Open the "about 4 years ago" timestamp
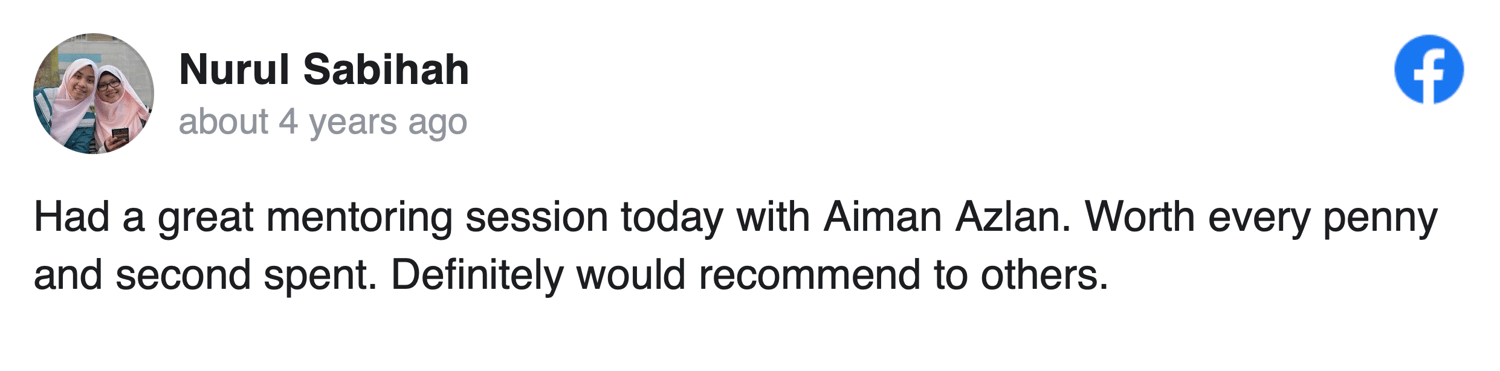 coord(323,122)
